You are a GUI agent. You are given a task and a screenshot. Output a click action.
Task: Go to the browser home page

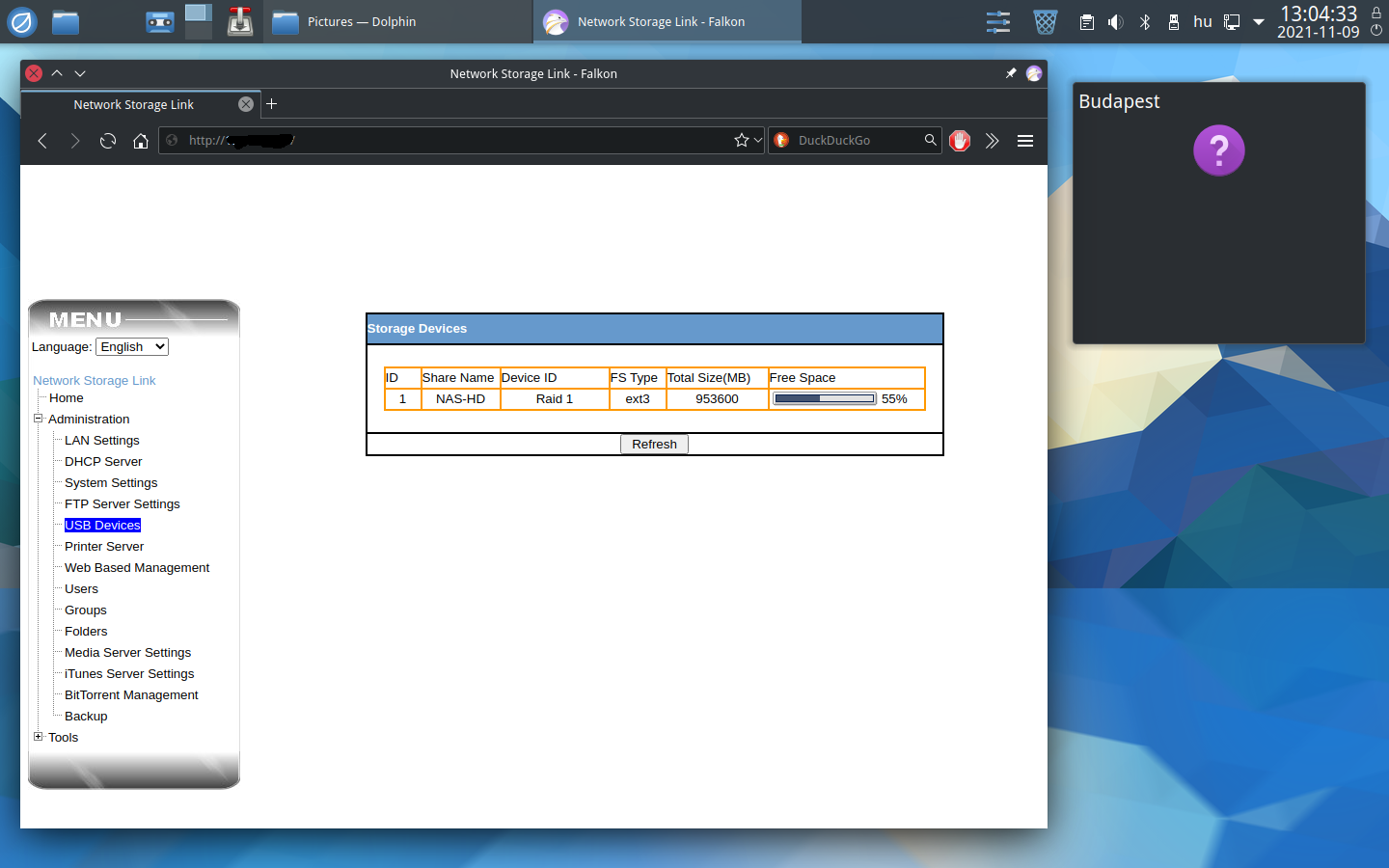141,141
